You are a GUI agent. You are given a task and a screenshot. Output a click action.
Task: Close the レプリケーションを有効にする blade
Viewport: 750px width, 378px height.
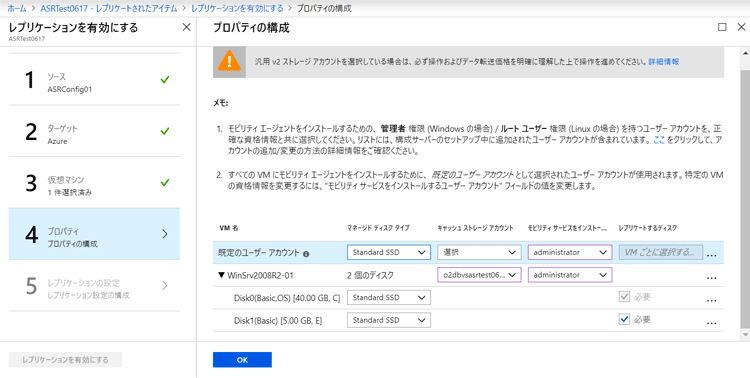187,27
